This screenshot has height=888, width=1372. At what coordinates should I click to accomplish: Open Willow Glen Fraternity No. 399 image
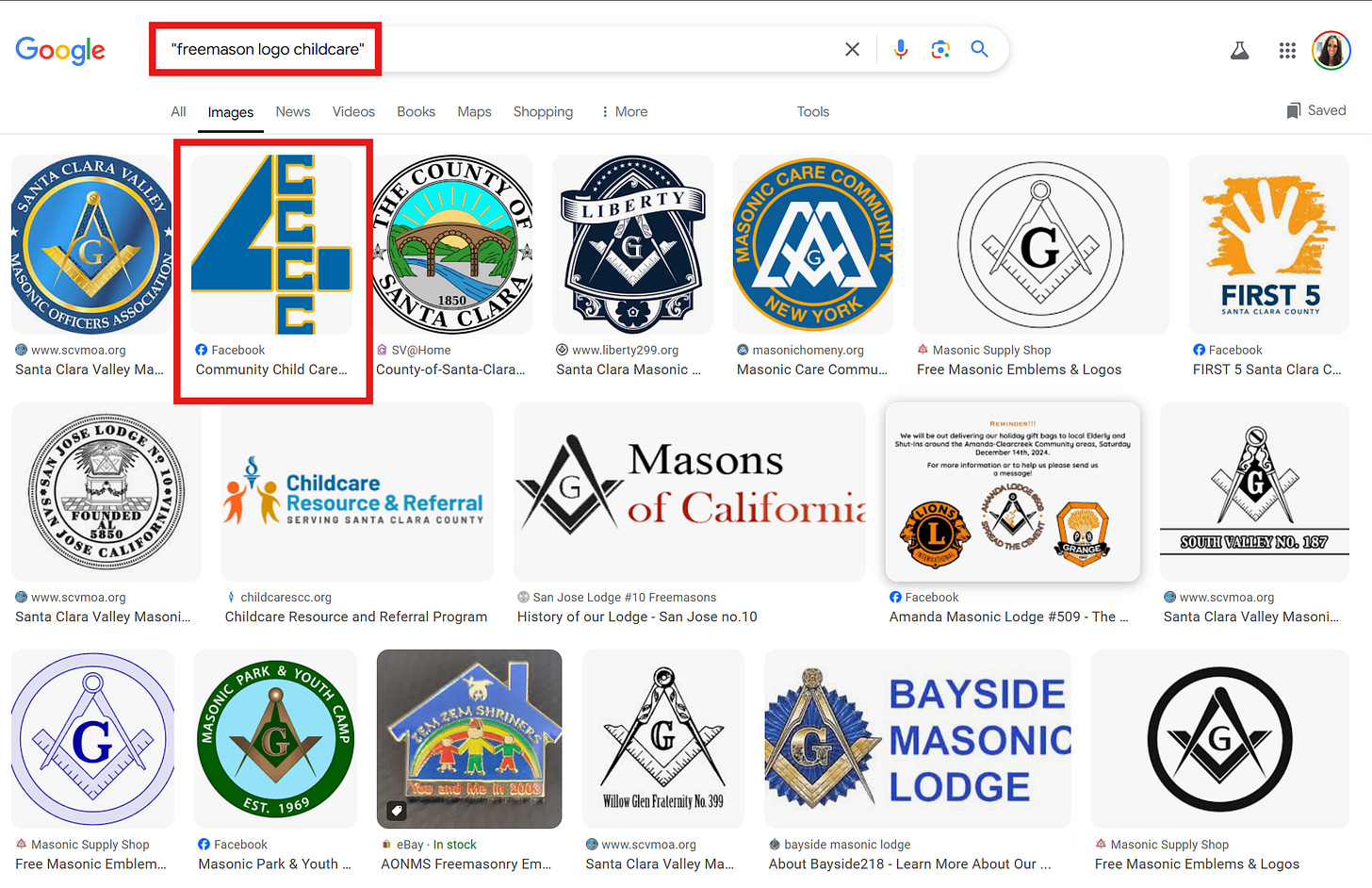[663, 739]
